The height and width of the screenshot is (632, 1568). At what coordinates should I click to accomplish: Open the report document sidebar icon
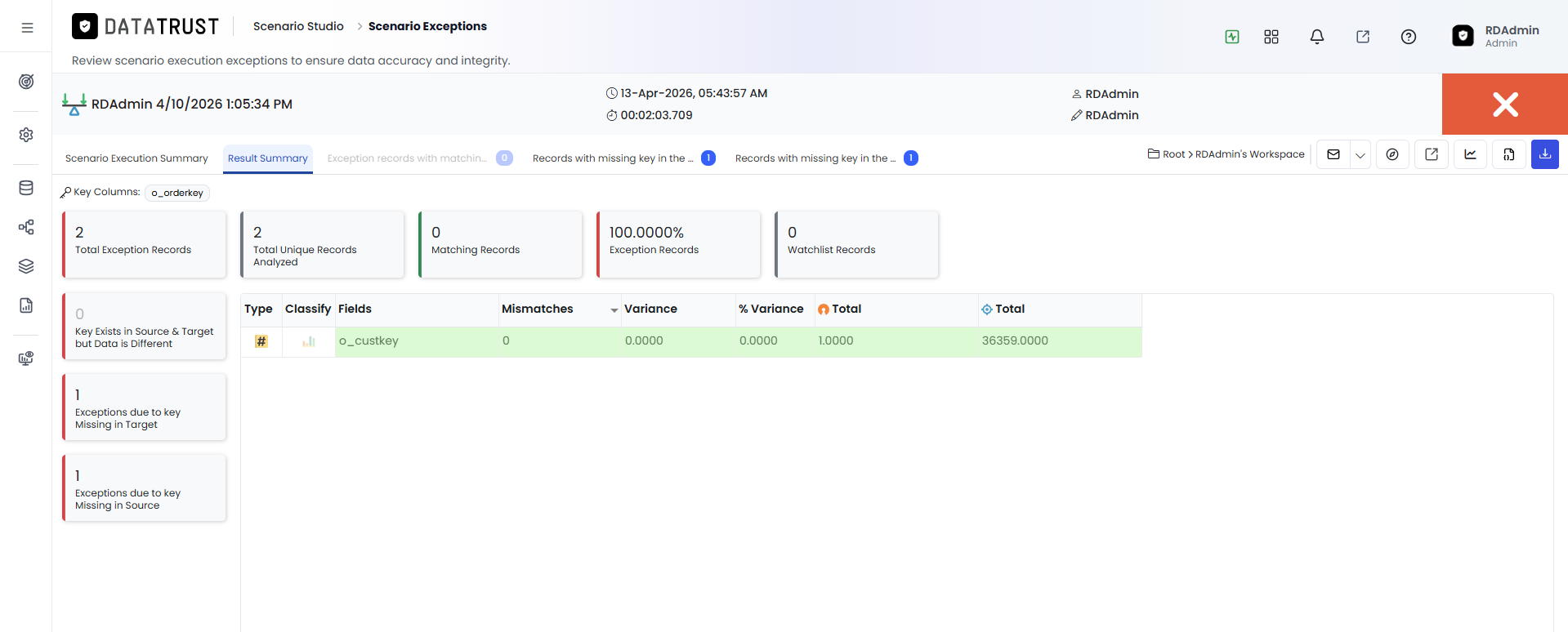tap(26, 305)
